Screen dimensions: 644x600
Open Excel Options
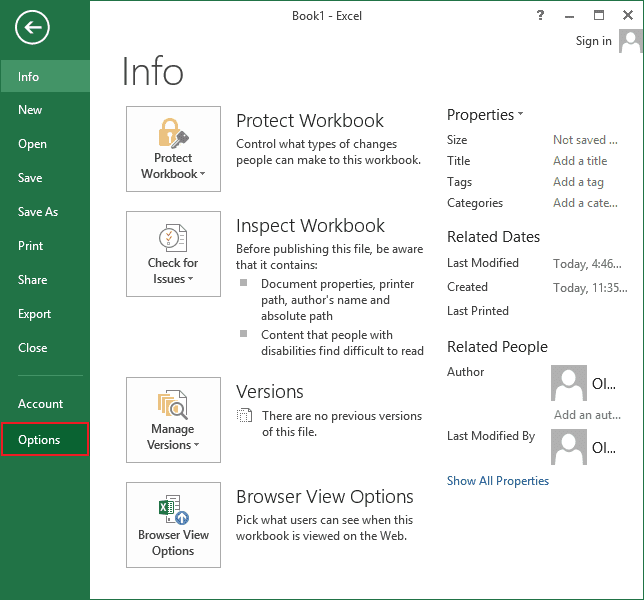[45, 439]
